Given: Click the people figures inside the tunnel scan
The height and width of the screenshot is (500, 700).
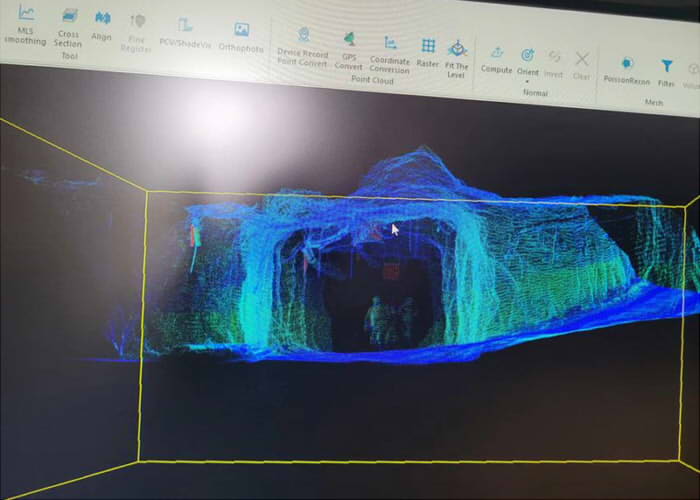Looking at the screenshot, I should (390, 321).
